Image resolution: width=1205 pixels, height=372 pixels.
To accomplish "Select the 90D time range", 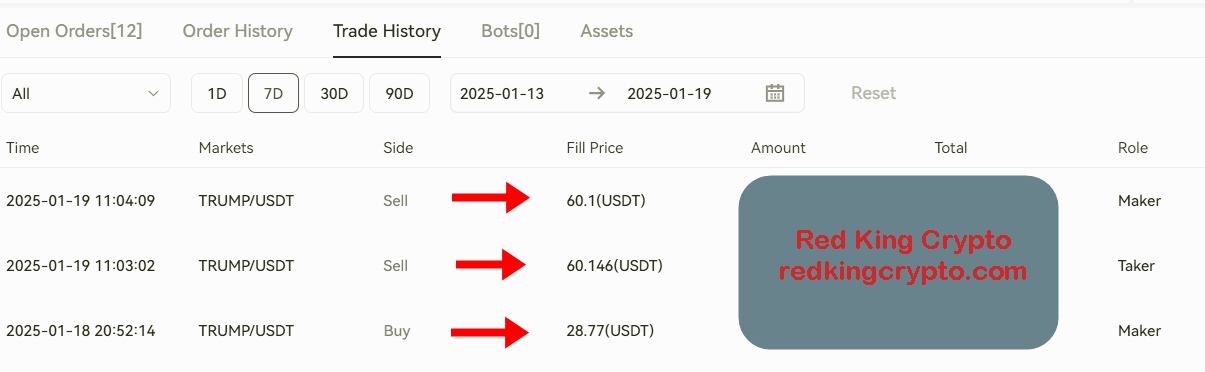I will pyautogui.click(x=399, y=93).
